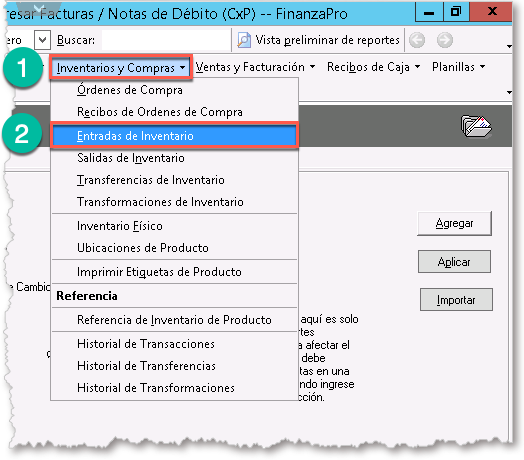Expand the Recibos de Caja dropdown
This screenshot has height=460, width=524.
pyautogui.click(x=373, y=67)
